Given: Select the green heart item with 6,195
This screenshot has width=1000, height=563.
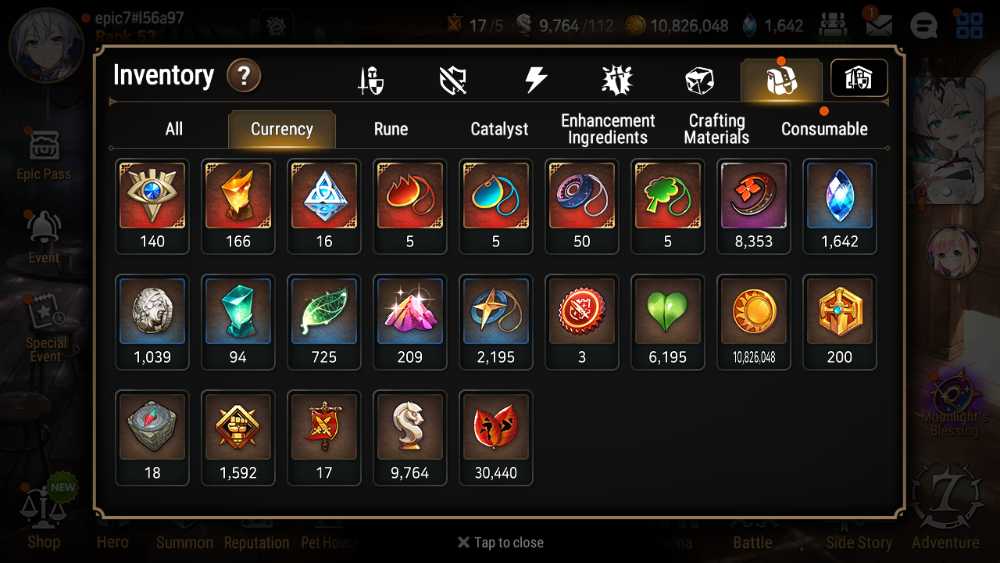Looking at the screenshot, I should (668, 323).
